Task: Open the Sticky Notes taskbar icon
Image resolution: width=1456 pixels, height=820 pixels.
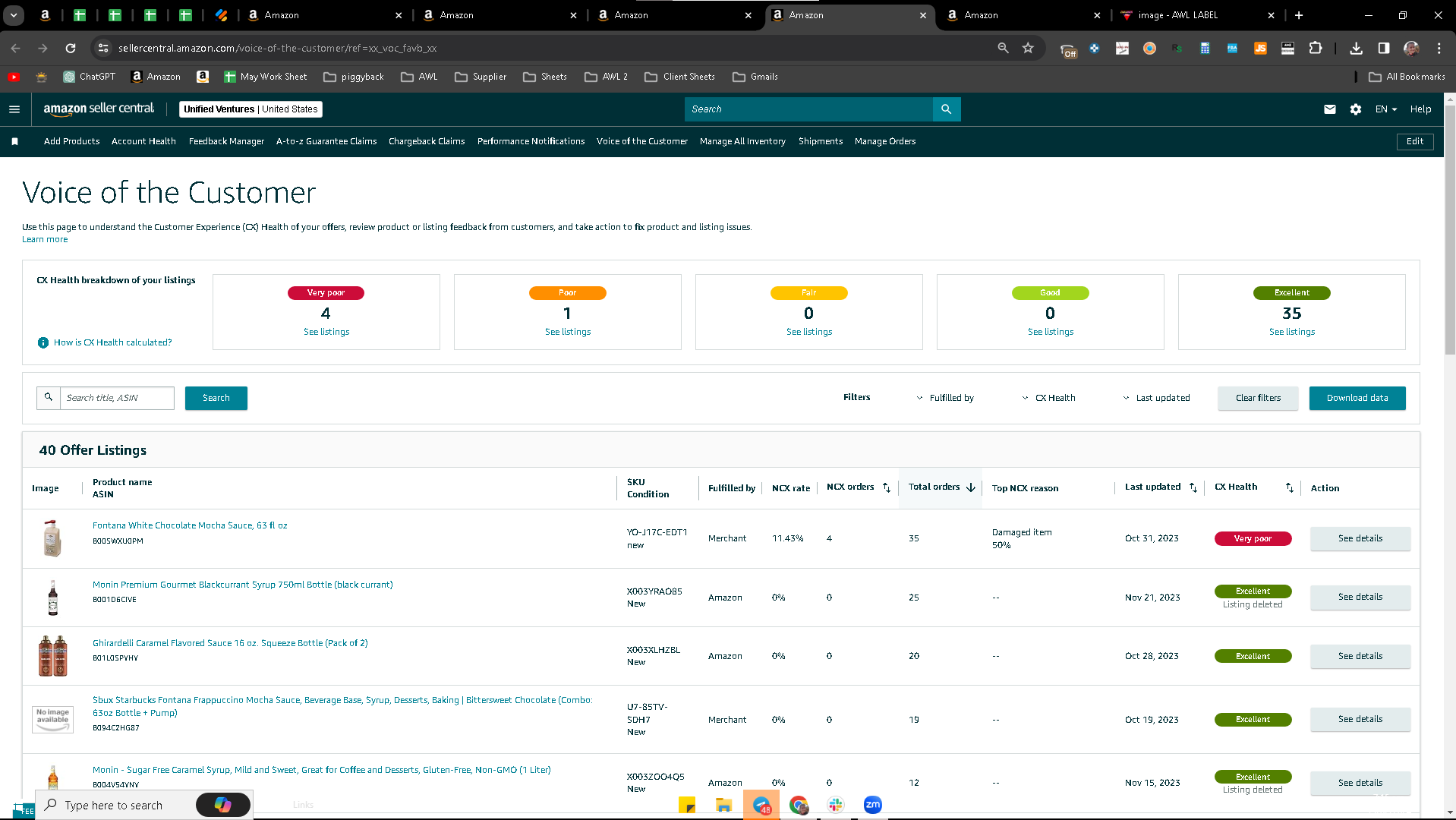Action: (x=686, y=805)
